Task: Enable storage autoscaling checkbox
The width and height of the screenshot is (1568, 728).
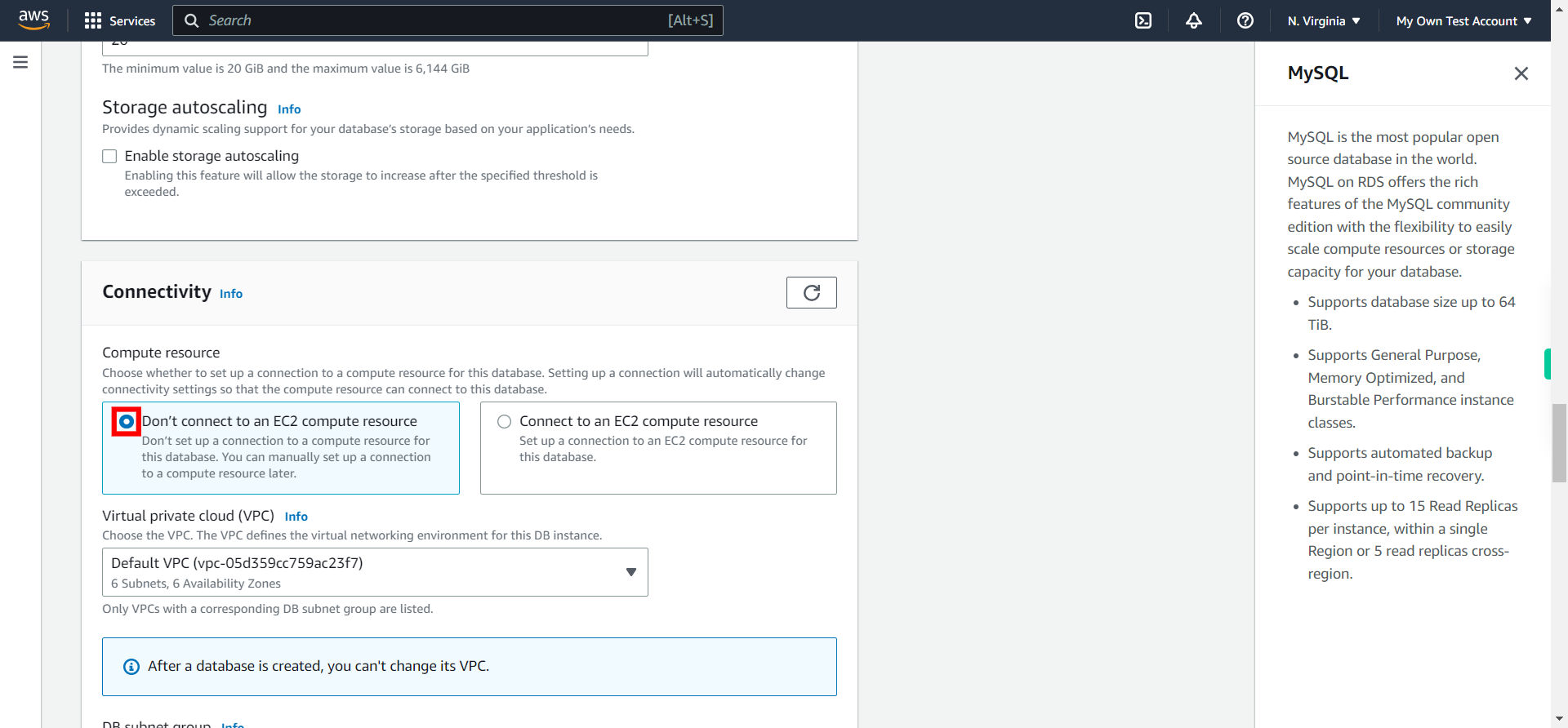Action: 109,157
